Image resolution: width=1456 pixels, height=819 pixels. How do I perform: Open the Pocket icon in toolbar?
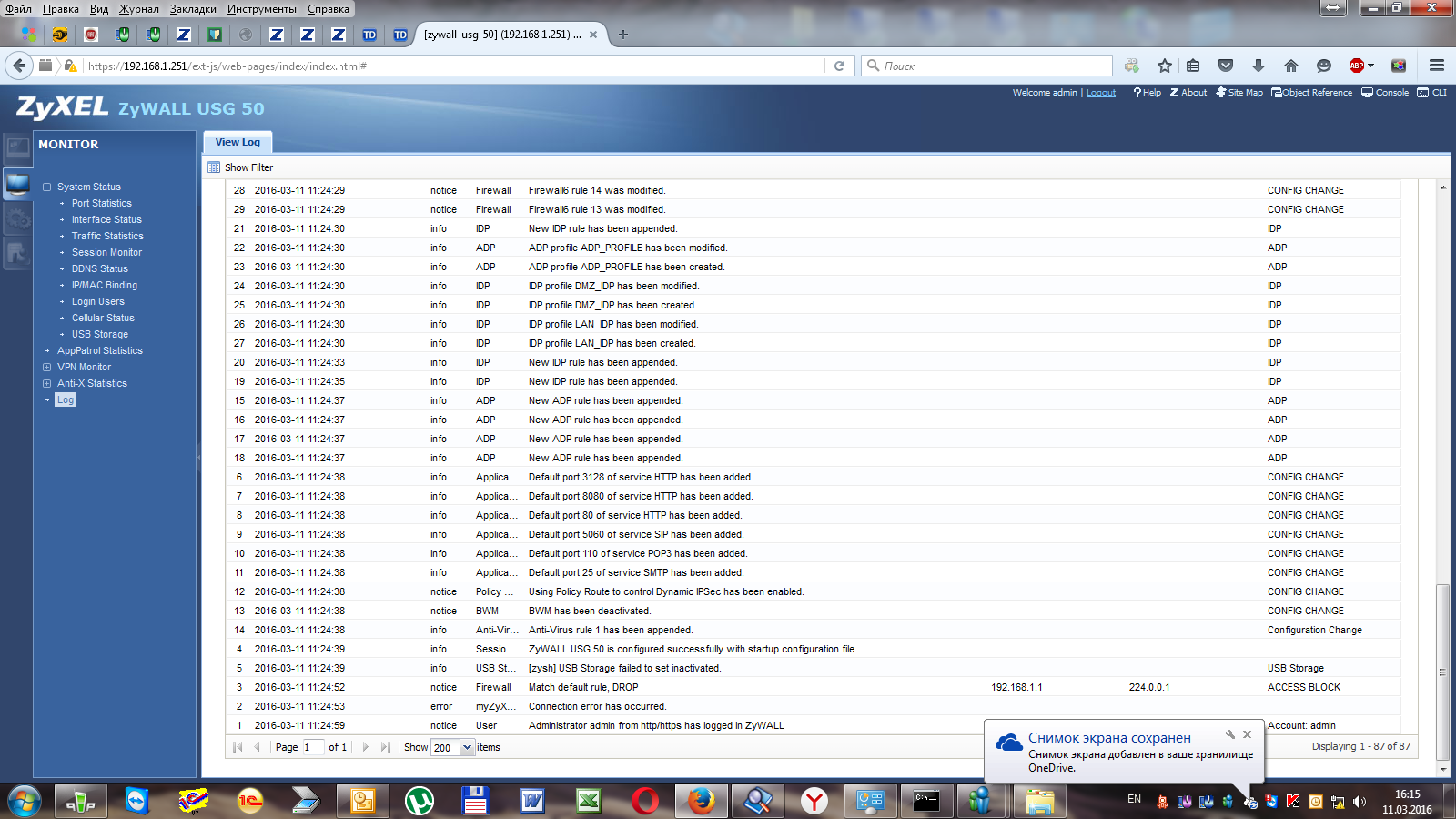point(1226,66)
